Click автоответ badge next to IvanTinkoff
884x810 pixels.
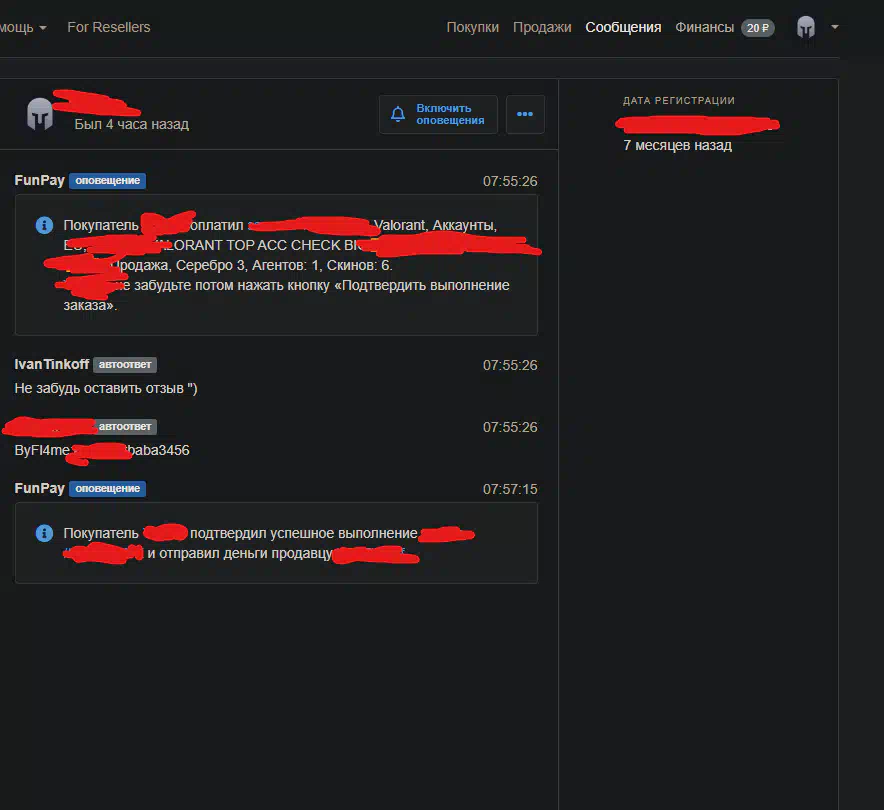tap(125, 365)
